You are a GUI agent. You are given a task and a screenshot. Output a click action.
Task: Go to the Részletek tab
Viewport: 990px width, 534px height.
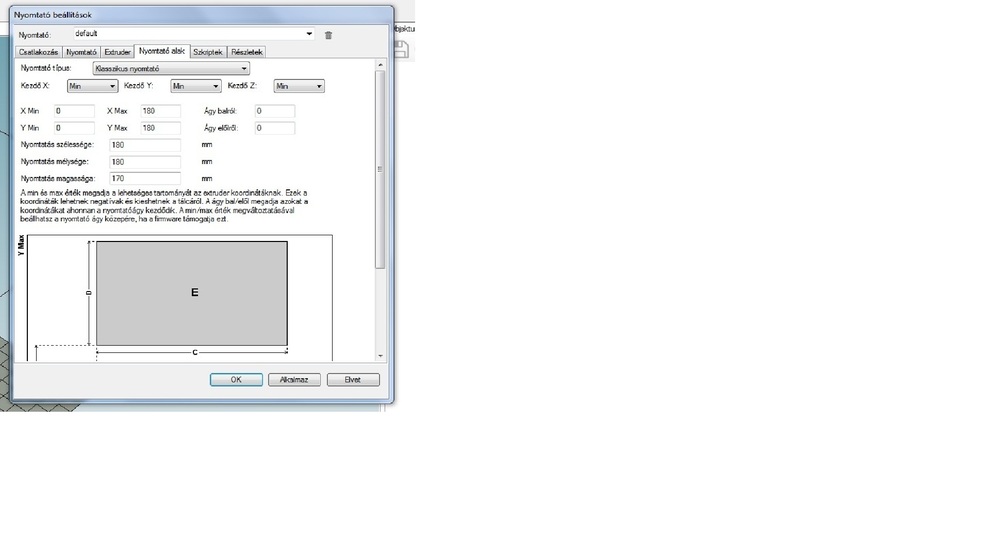(247, 51)
